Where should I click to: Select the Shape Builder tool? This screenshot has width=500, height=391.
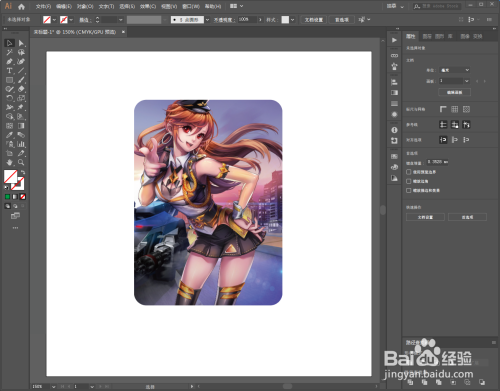pos(9,116)
